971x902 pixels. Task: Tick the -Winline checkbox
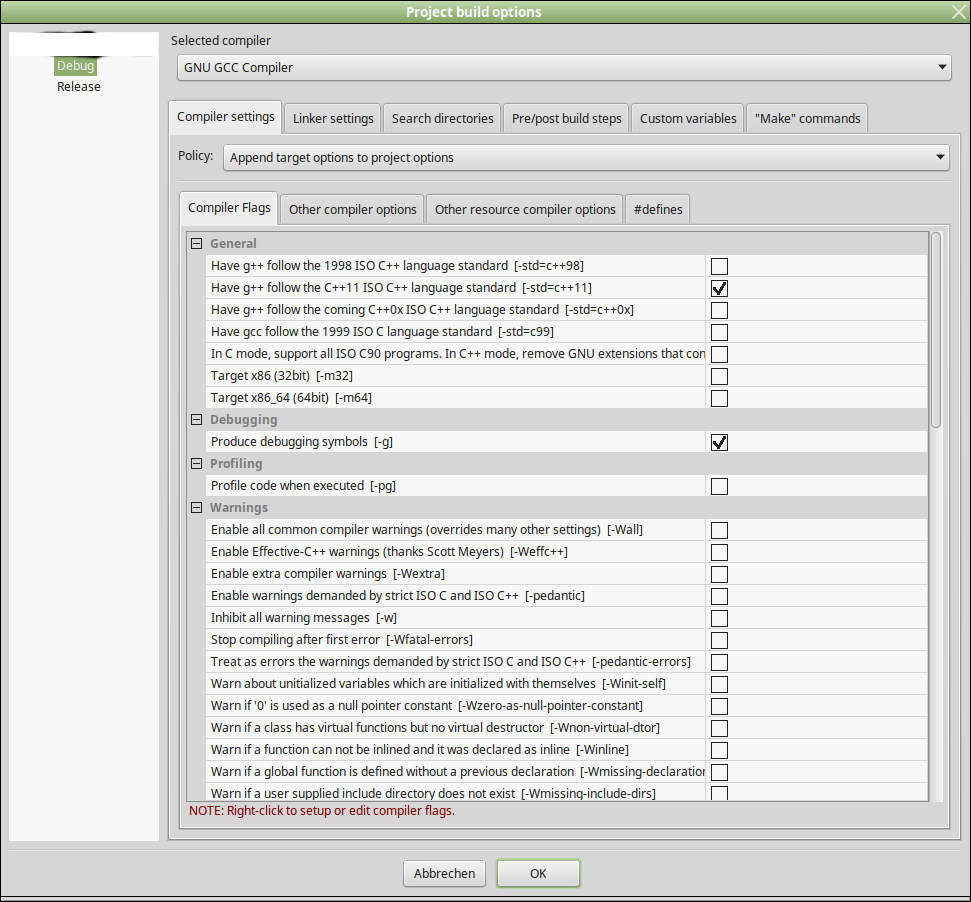[x=719, y=750]
